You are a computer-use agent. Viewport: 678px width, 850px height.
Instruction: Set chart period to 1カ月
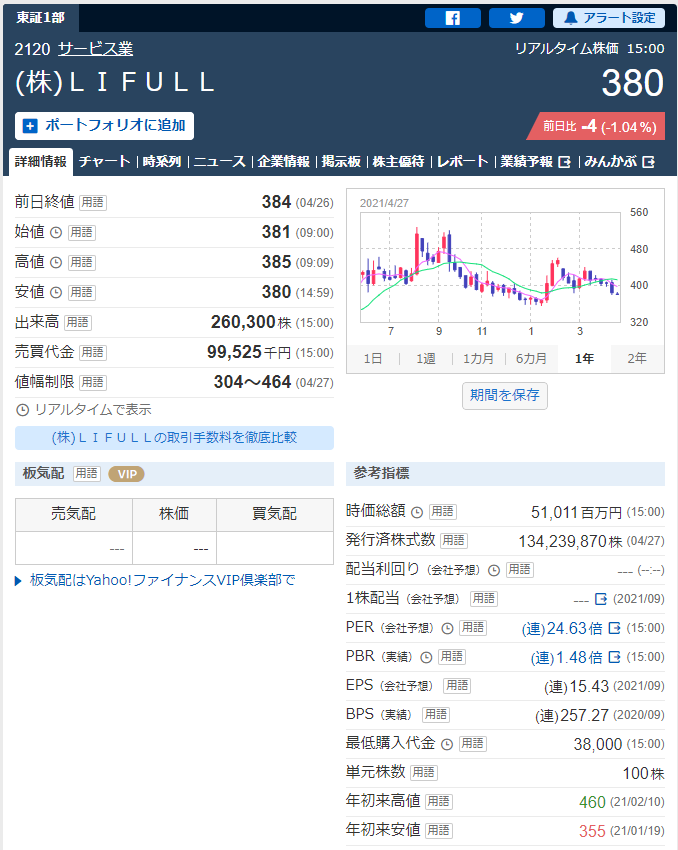pos(479,359)
